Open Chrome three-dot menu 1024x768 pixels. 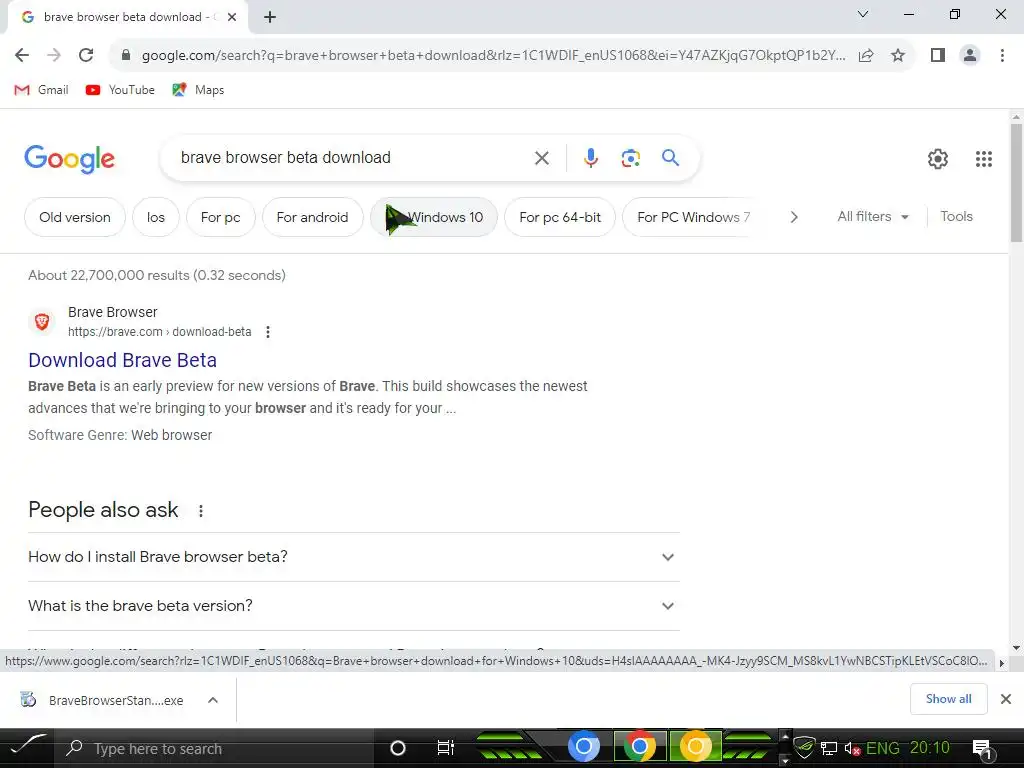pyautogui.click(x=1002, y=56)
